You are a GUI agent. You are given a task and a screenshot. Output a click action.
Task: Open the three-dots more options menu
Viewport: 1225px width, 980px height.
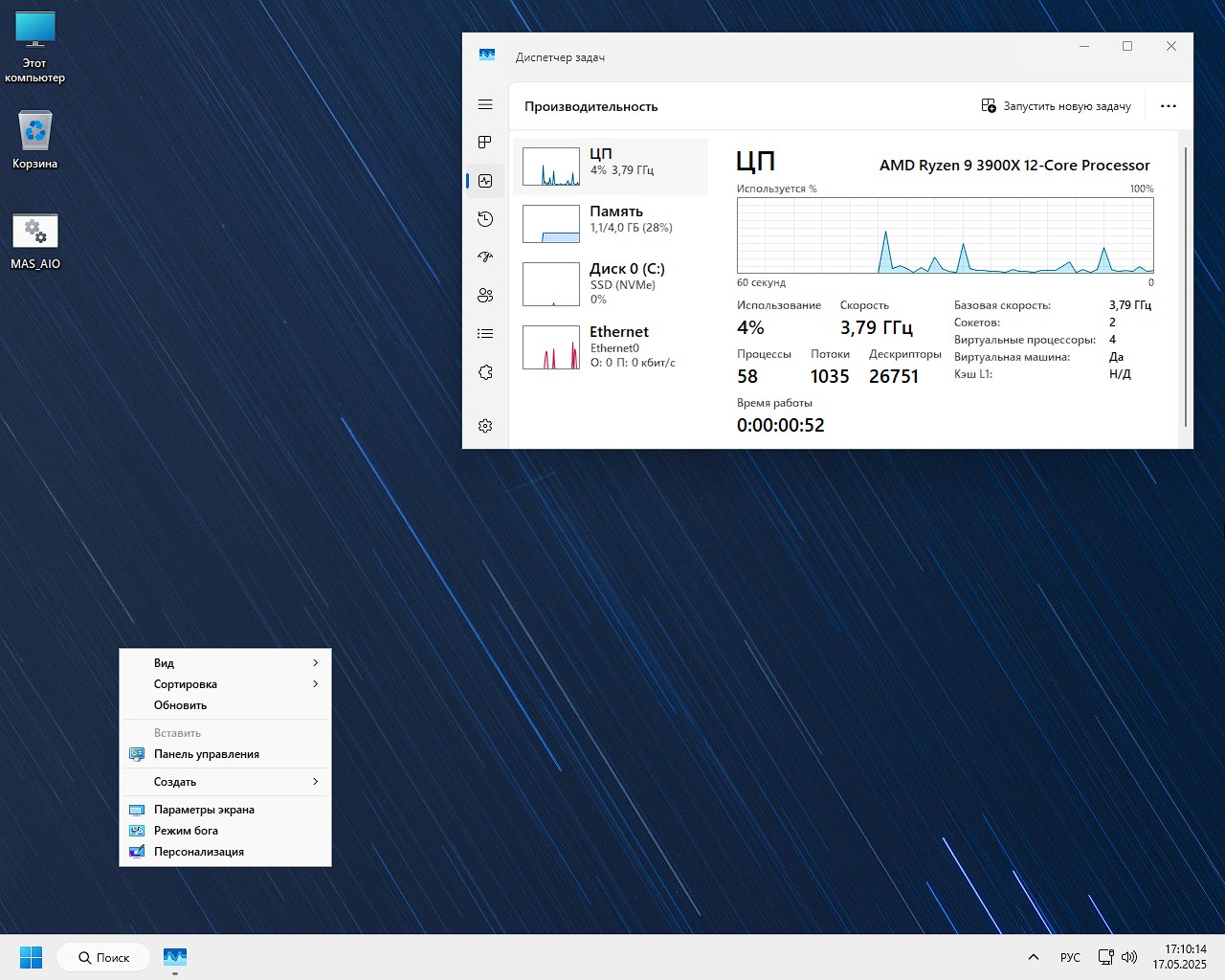1169,106
